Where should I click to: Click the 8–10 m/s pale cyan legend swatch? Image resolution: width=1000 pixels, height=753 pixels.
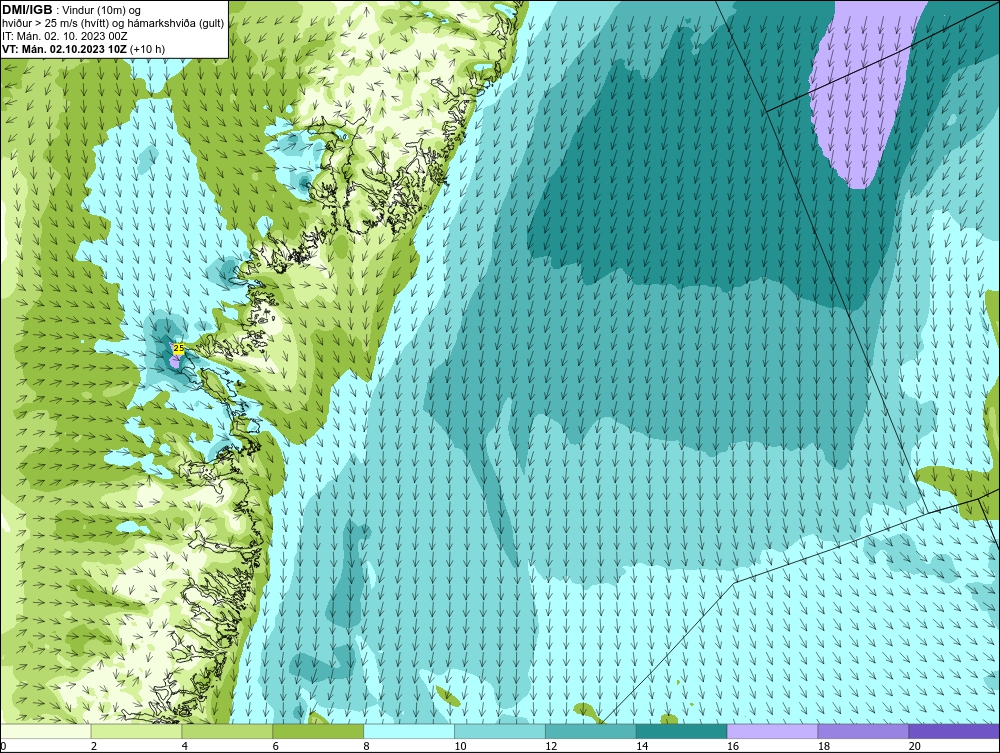point(409,731)
